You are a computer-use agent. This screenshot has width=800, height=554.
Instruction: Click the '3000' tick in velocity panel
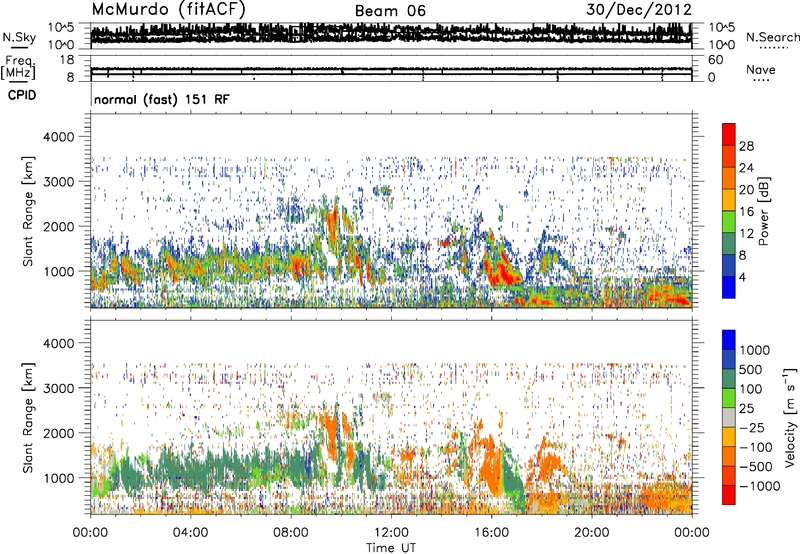[x=59, y=388]
